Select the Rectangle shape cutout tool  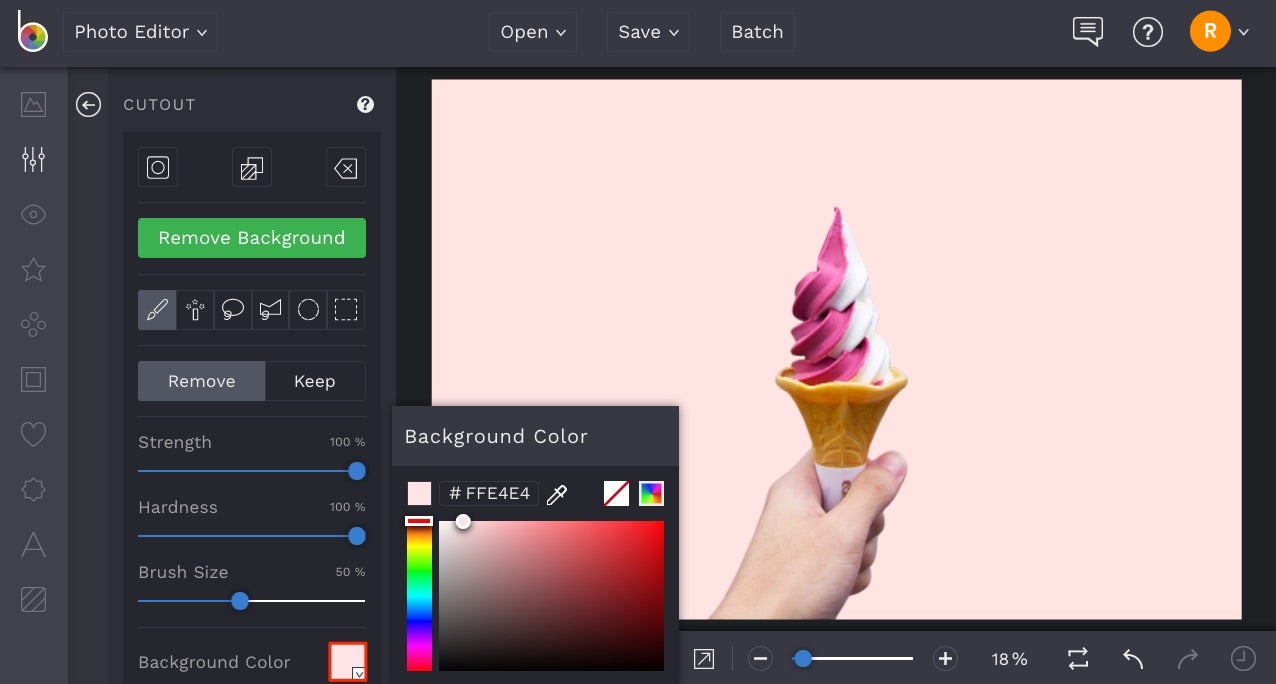345,310
